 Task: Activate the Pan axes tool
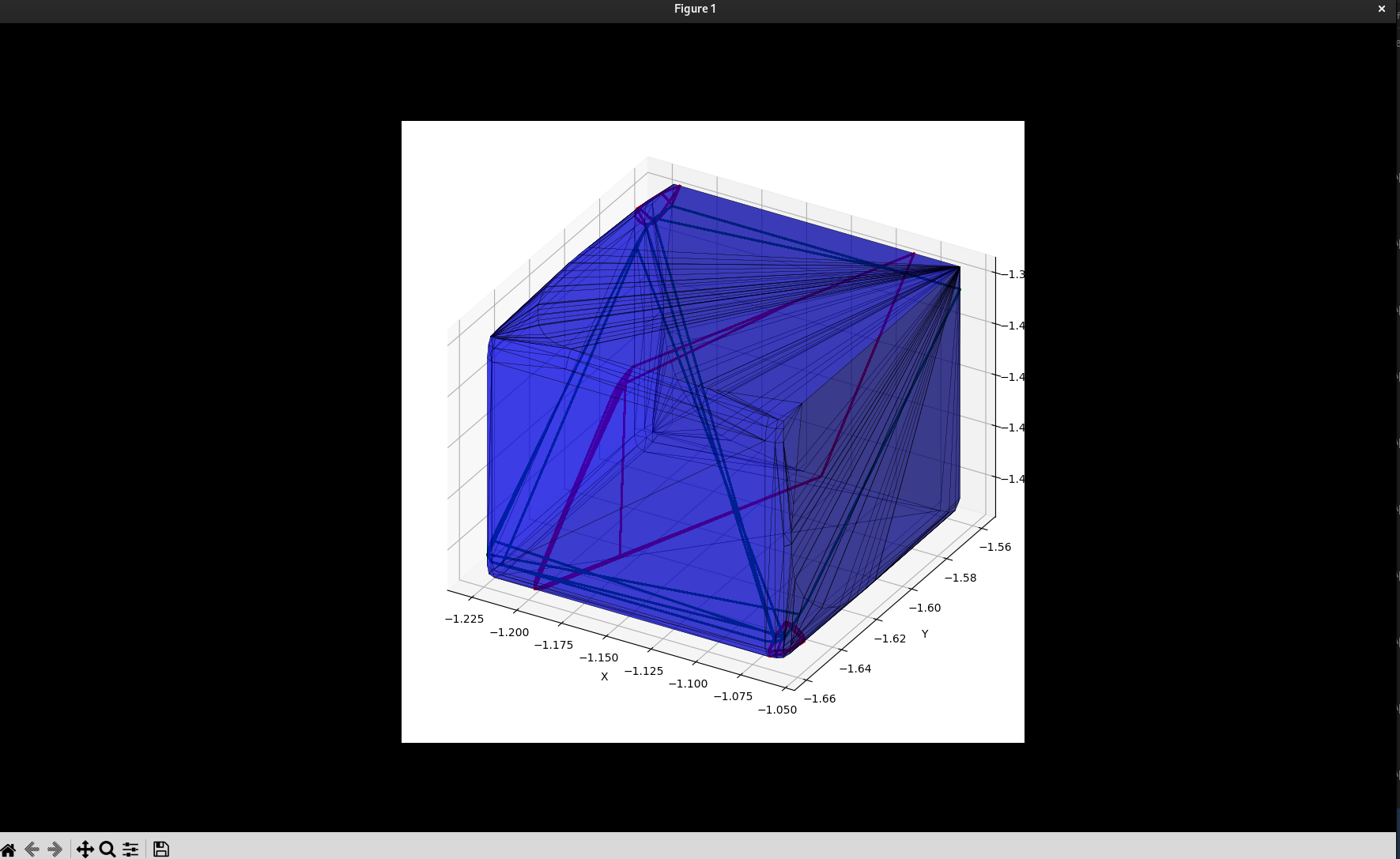pos(85,850)
